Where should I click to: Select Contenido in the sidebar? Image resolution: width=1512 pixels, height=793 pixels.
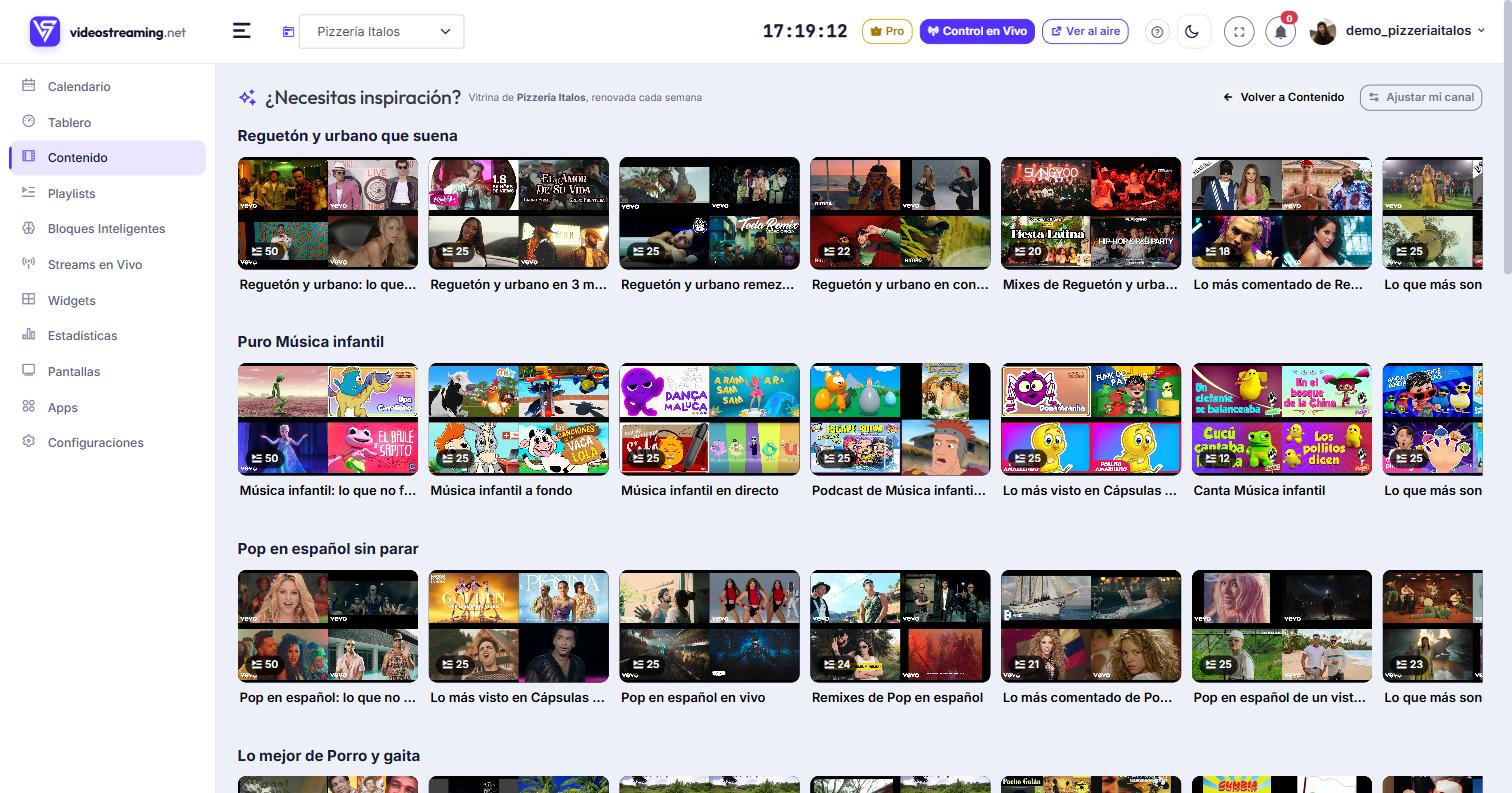(107, 157)
